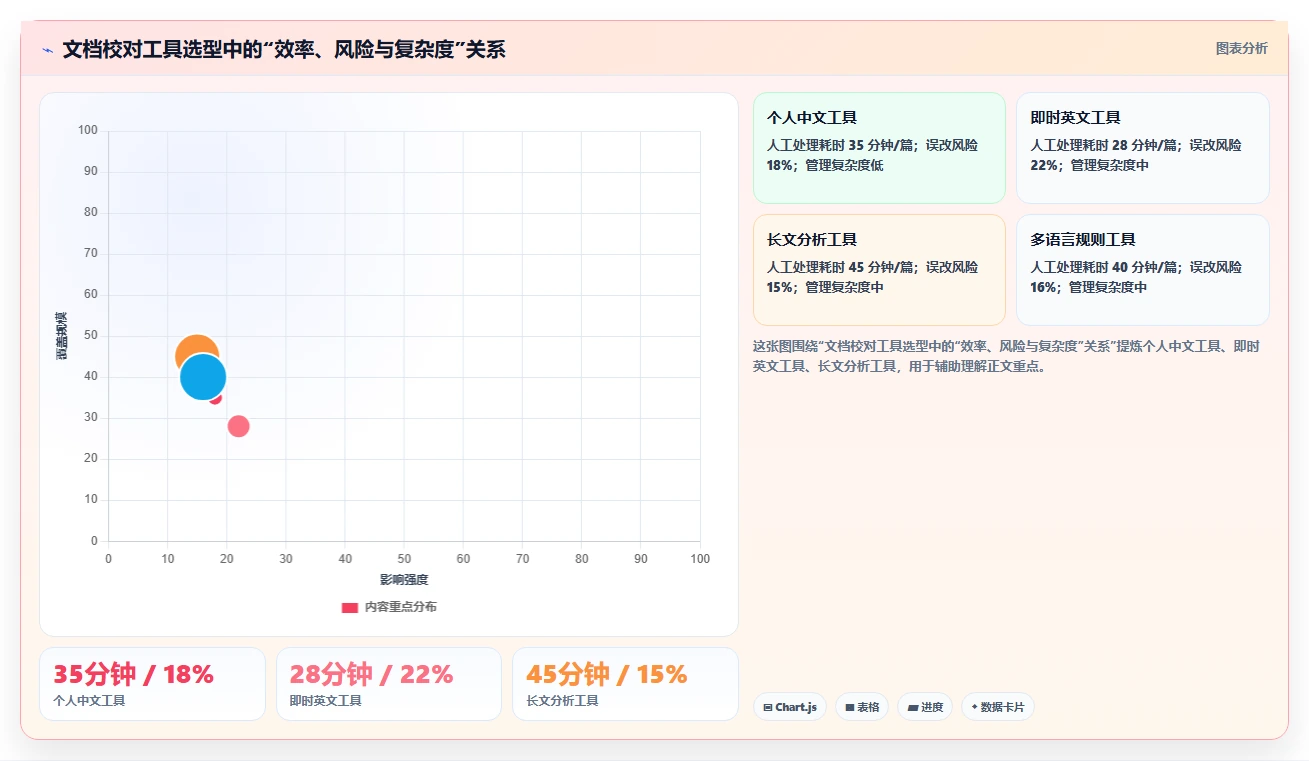The width and height of the screenshot is (1309, 761).
Task: Open the 即时英文工具 info card
Action: (x=1143, y=148)
